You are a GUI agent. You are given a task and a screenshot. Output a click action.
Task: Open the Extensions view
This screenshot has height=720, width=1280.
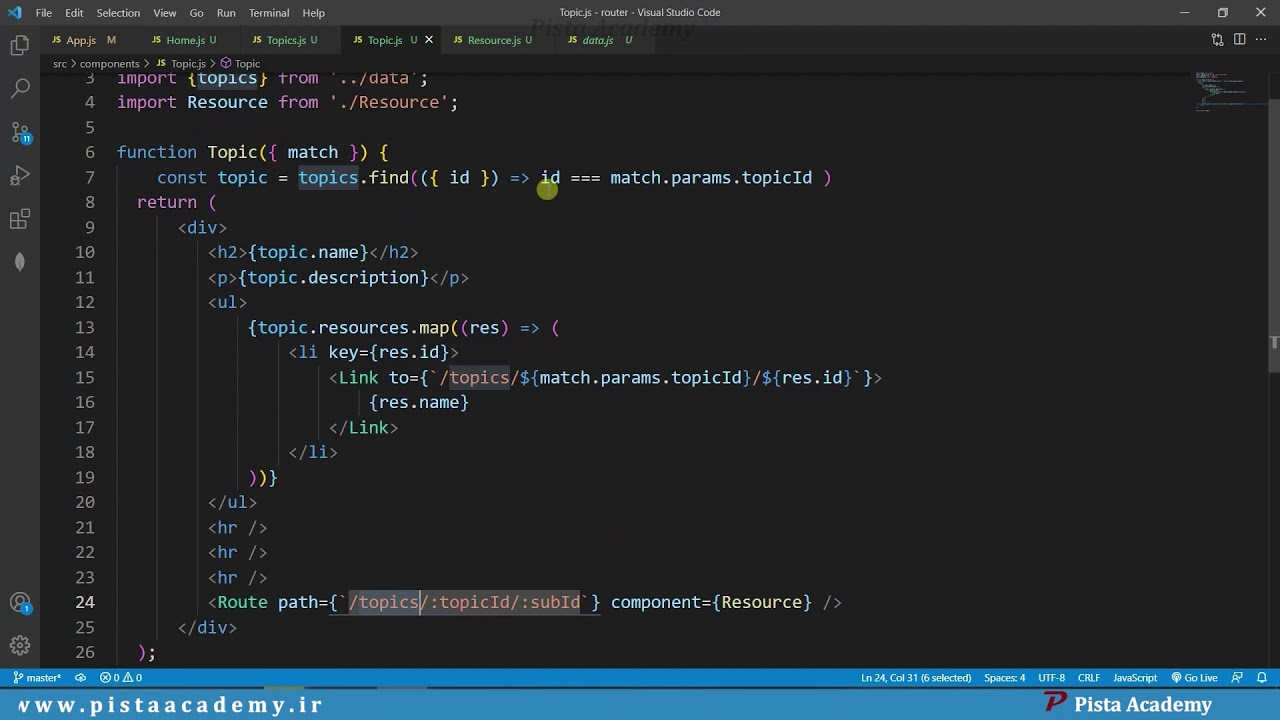[20, 220]
